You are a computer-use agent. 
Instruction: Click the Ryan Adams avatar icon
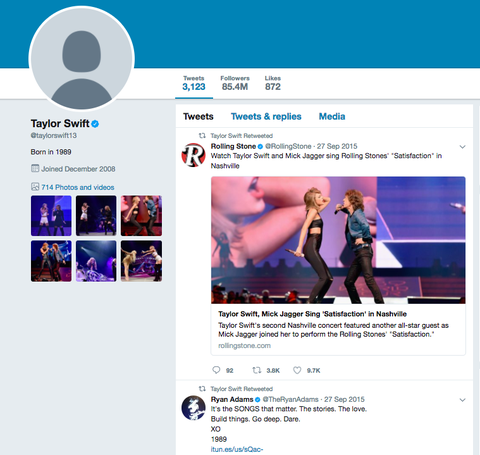[x=193, y=408]
